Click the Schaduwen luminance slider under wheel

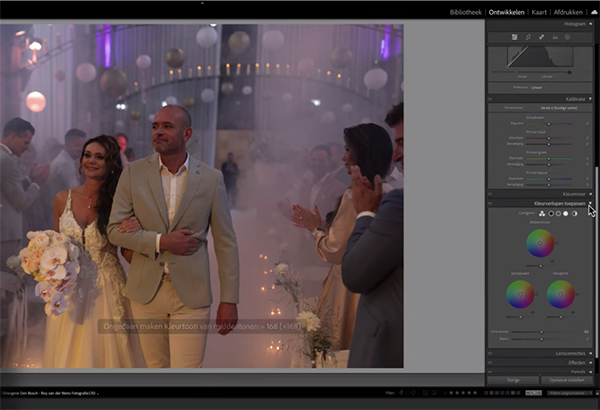pyautogui.click(x=520, y=317)
